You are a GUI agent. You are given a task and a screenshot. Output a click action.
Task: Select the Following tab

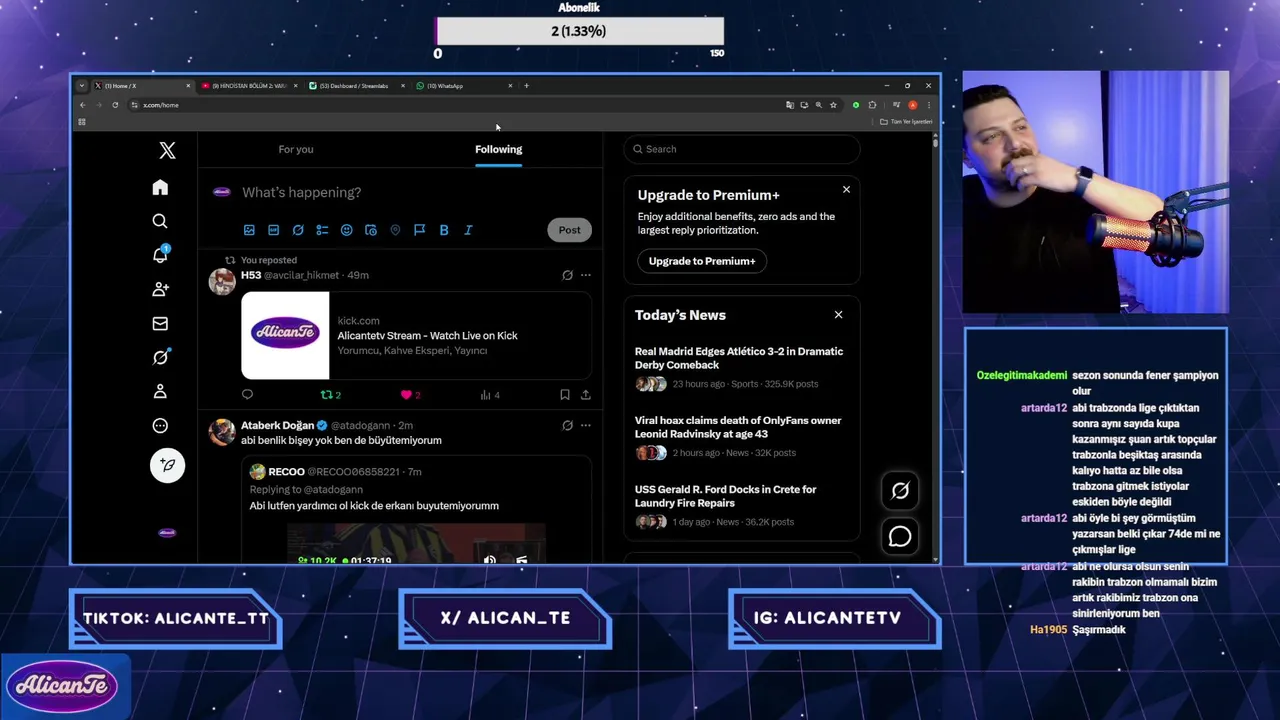(x=498, y=149)
